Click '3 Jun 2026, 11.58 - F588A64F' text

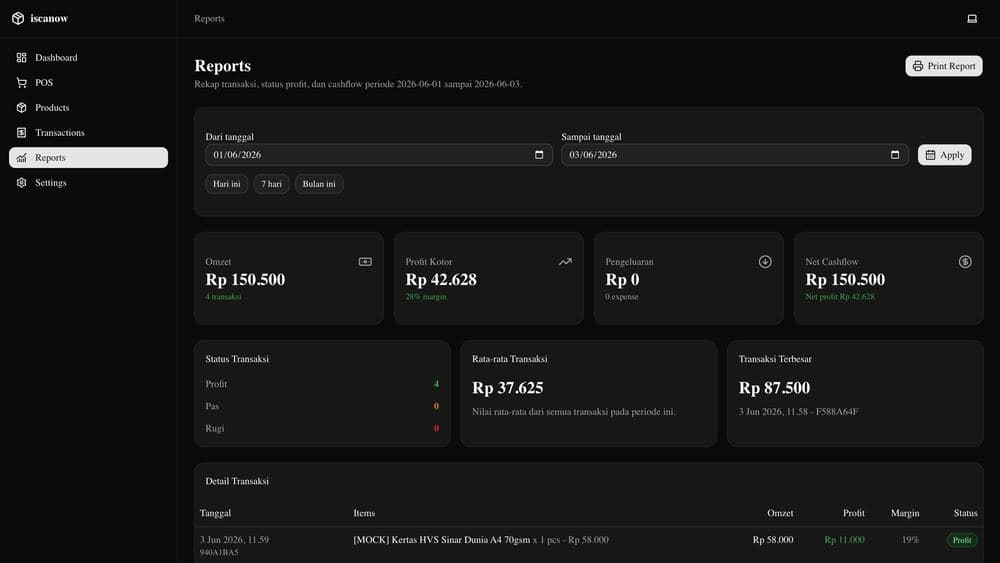pyautogui.click(x=798, y=412)
